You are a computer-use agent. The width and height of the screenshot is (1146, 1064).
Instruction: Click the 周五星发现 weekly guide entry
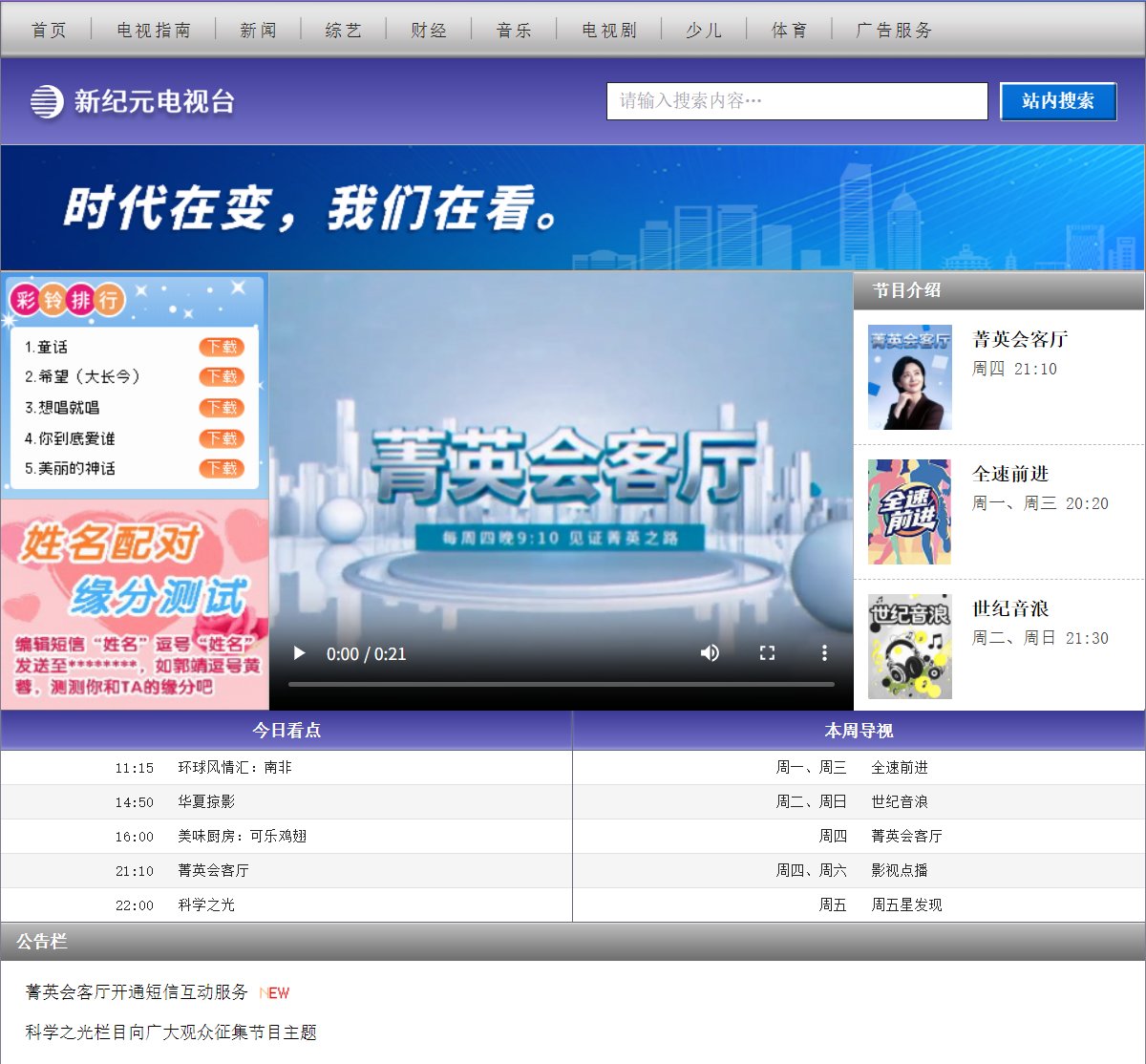point(906,905)
